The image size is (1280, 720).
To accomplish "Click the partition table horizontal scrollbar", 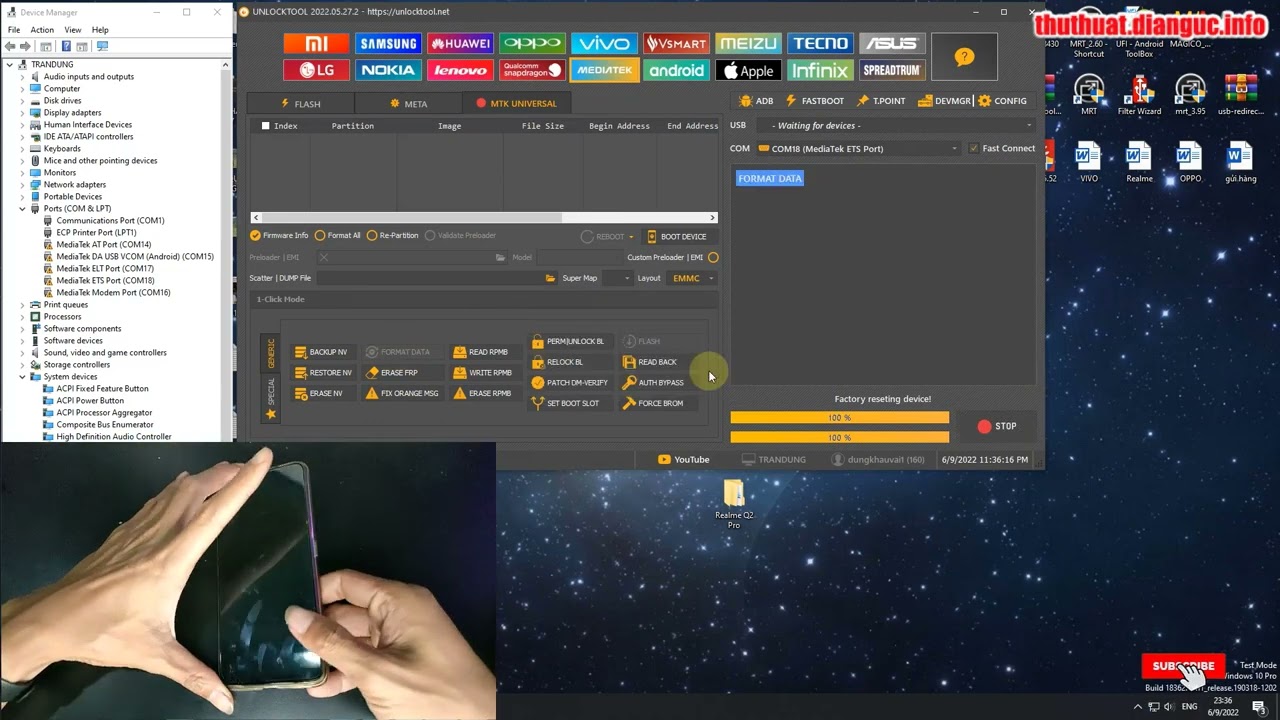I will pyautogui.click(x=484, y=217).
